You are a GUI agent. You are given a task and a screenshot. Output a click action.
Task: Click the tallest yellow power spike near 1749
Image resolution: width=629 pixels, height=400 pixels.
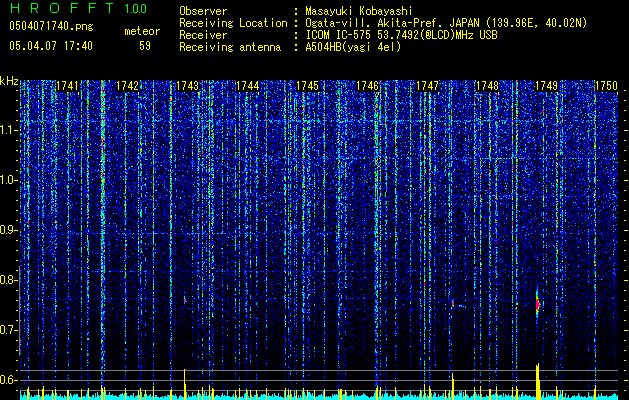[x=538, y=381]
